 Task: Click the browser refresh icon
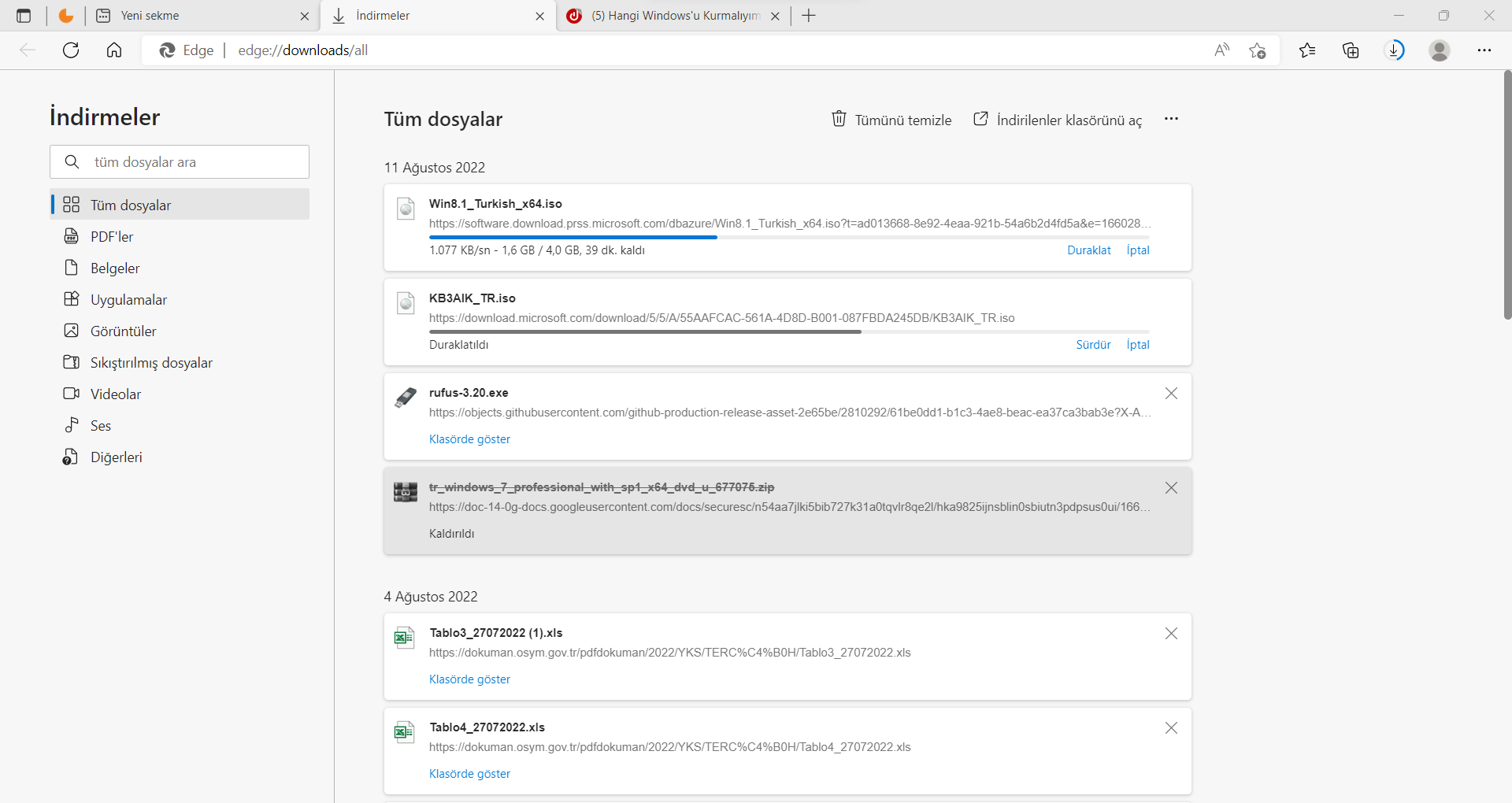click(x=71, y=50)
